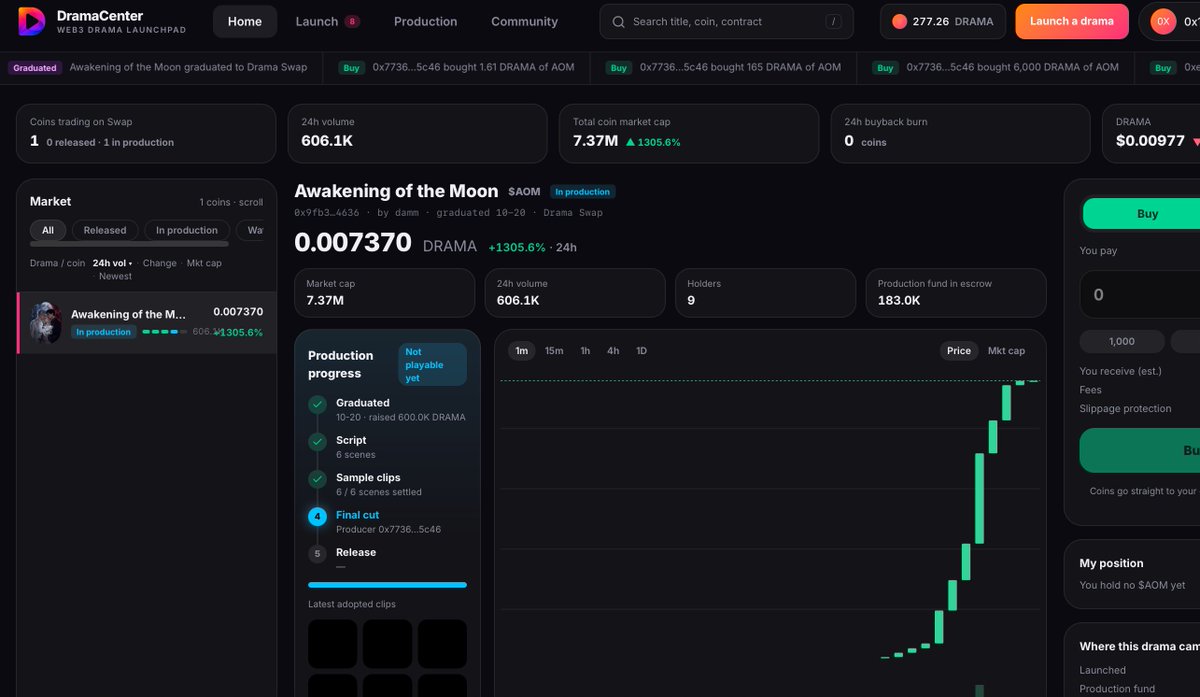Click the DRAMA coin balance icon
This screenshot has width=1200, height=697.
pyautogui.click(x=899, y=22)
